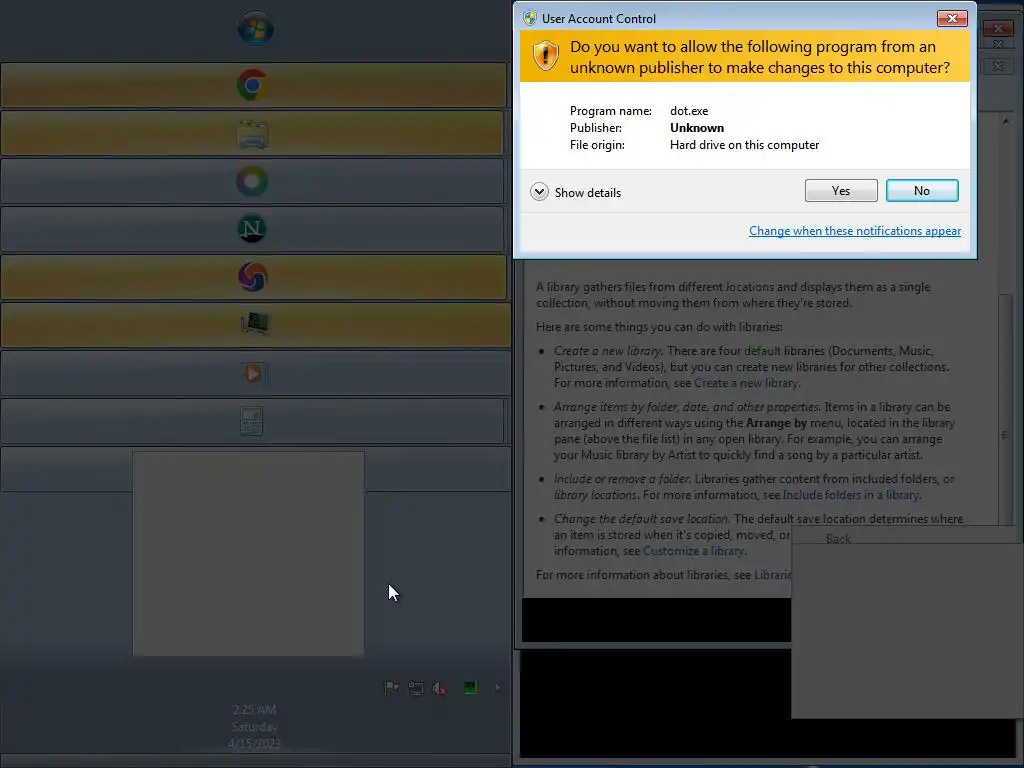Click the network tray icon

click(x=415, y=687)
